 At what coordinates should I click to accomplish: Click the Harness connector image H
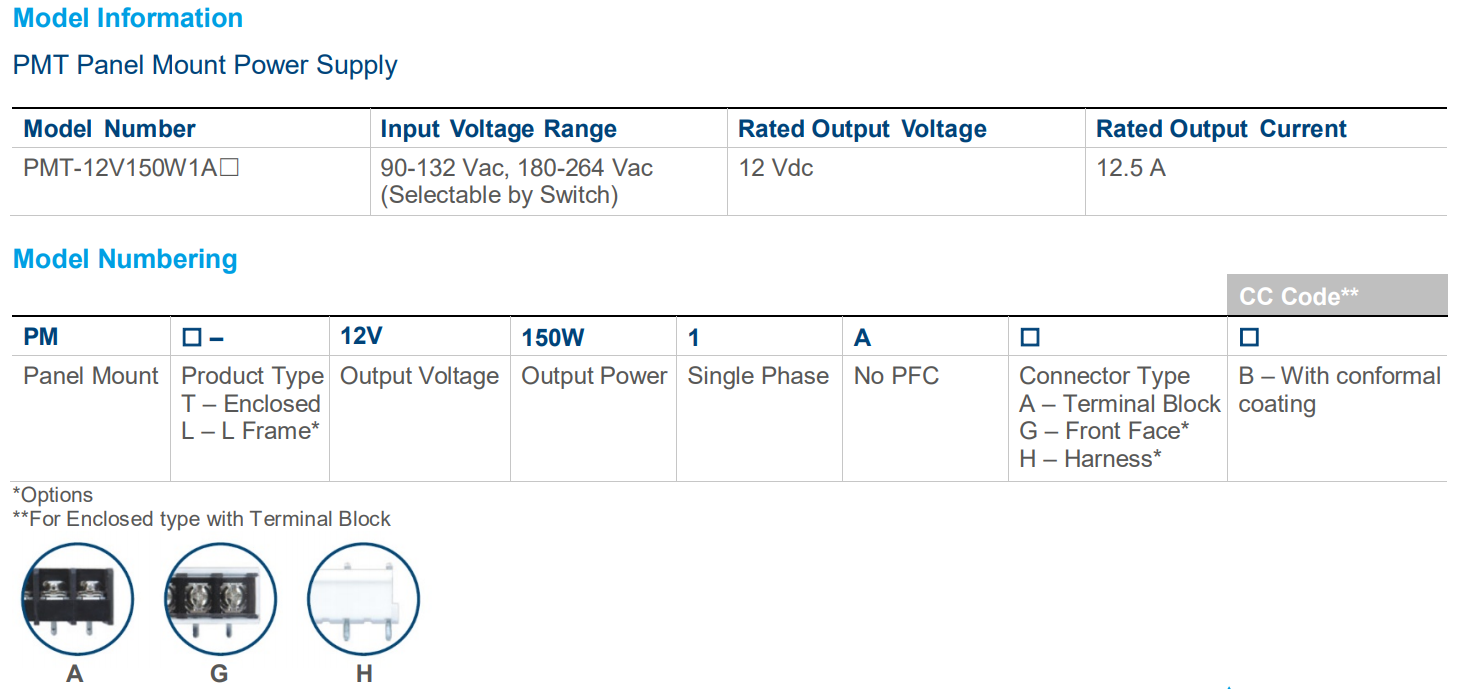click(x=363, y=597)
